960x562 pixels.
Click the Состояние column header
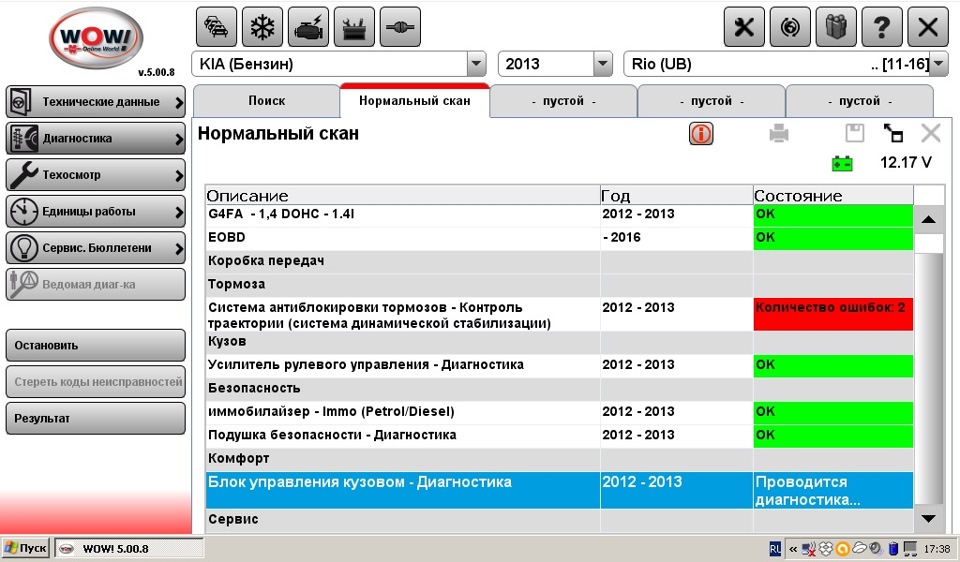coord(833,195)
